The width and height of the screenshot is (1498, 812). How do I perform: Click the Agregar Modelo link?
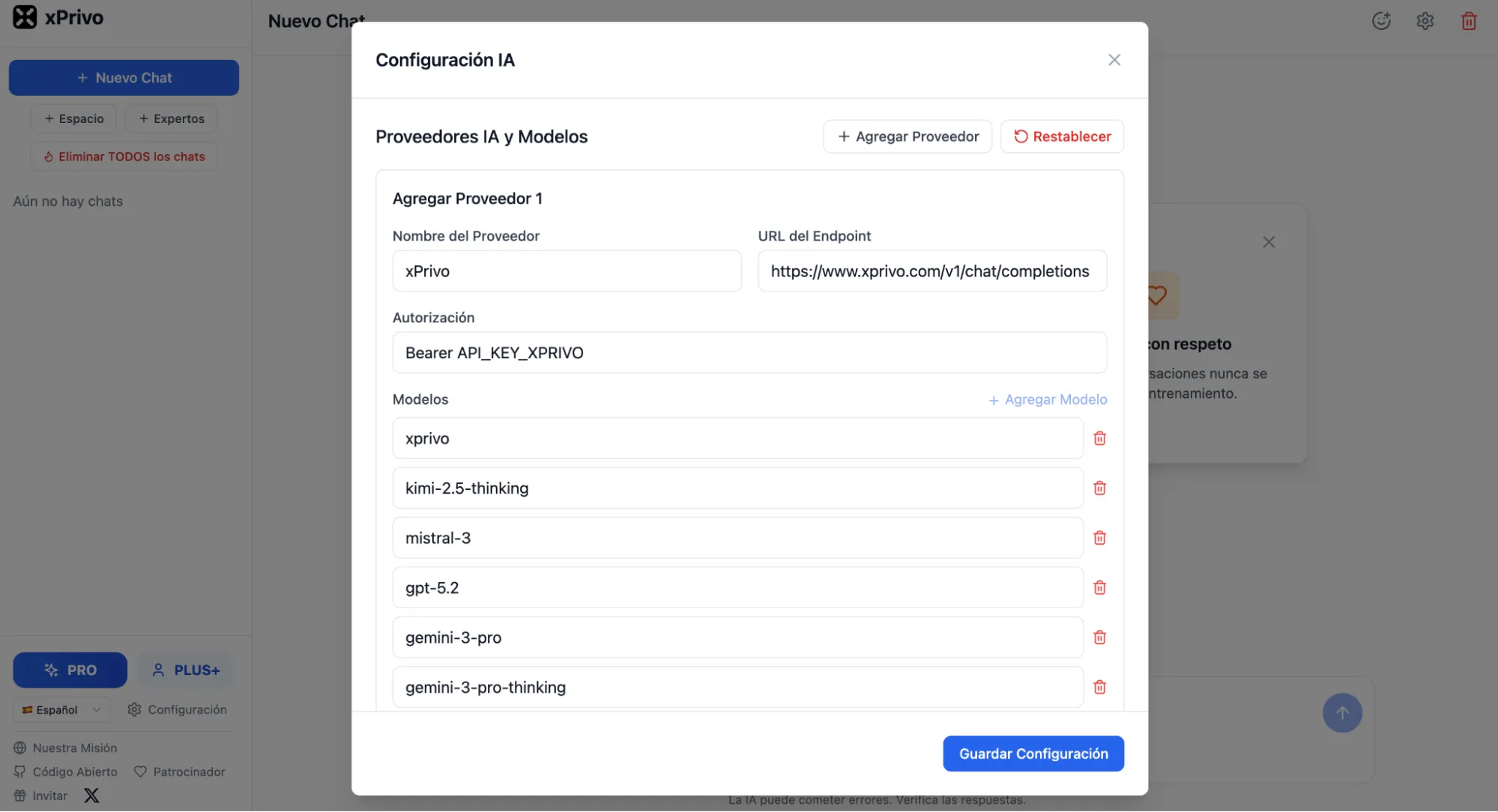point(1047,399)
